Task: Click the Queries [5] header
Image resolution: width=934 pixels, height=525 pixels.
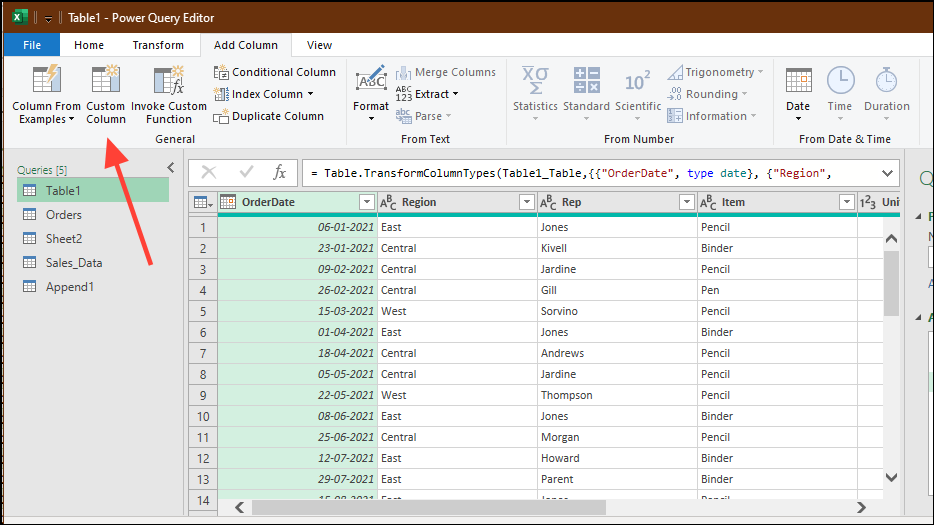Action: [42, 170]
